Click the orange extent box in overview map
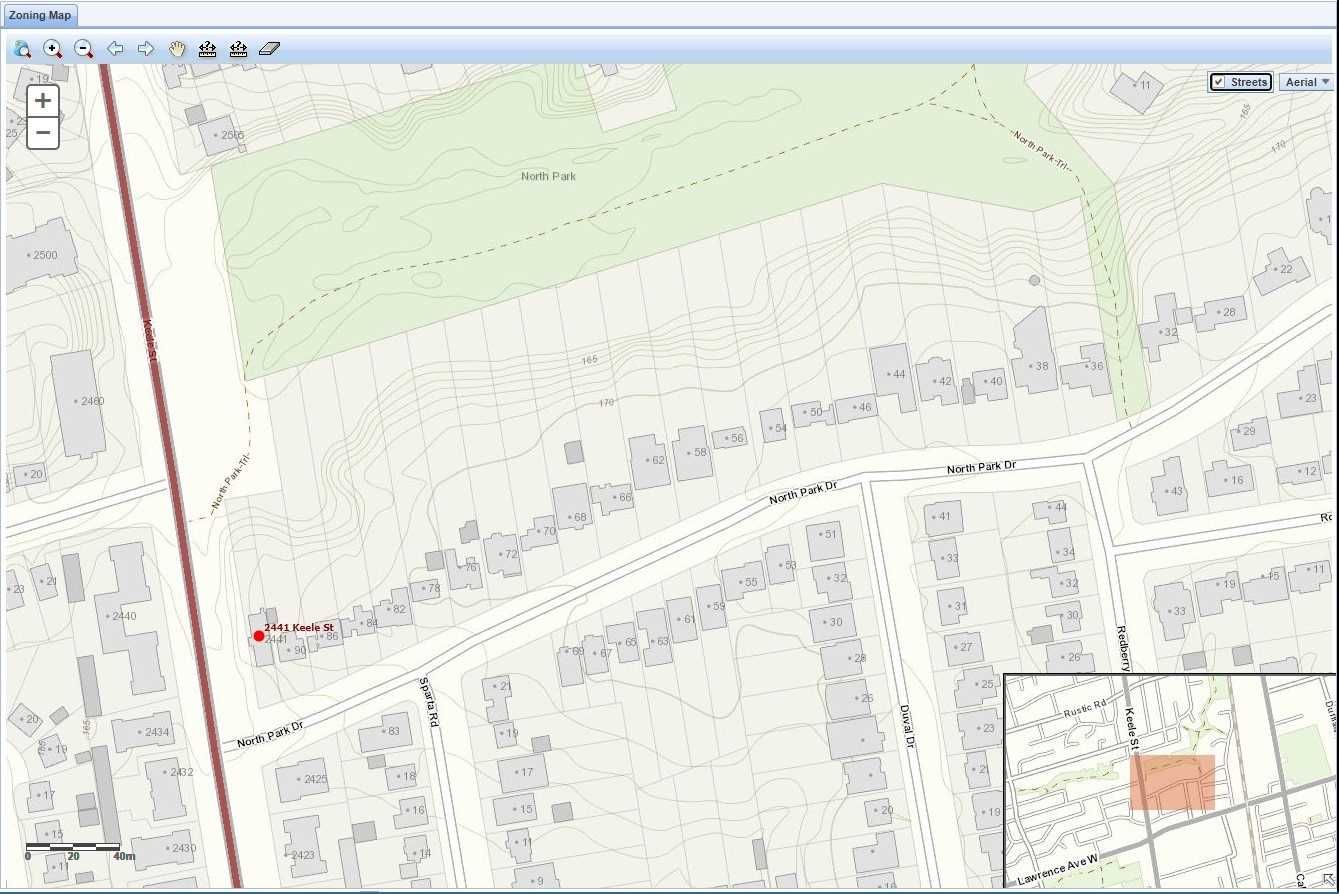The height and width of the screenshot is (894, 1339). click(x=1172, y=782)
